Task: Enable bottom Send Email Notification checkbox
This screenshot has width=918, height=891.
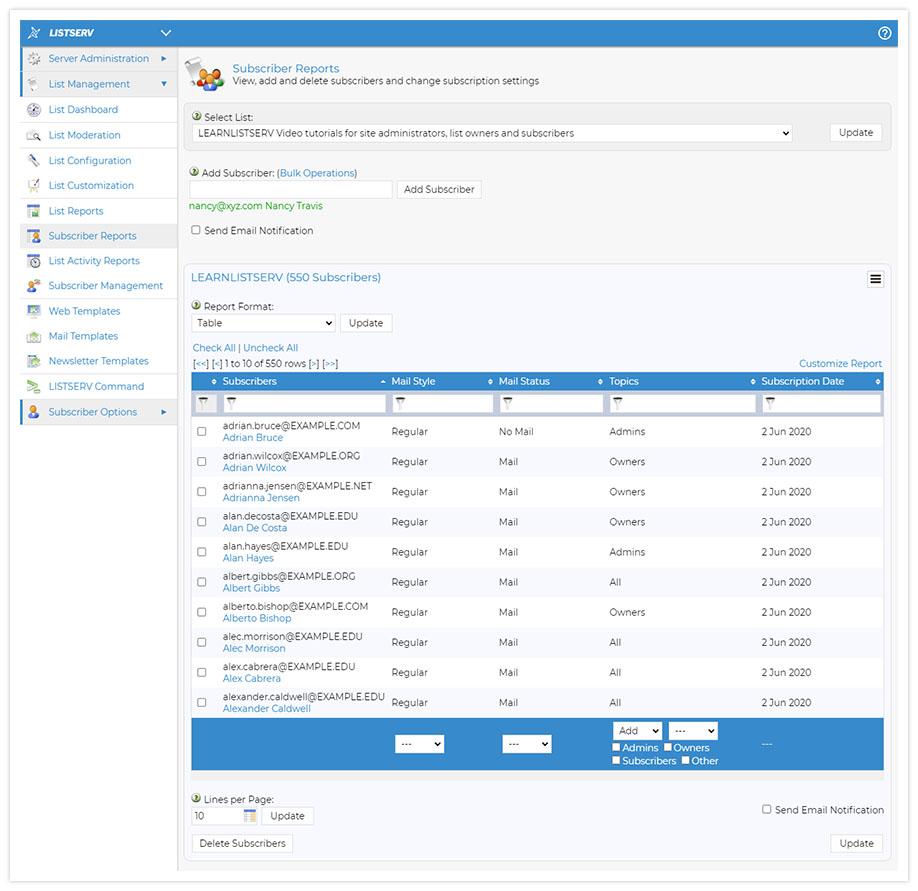Action: pyautogui.click(x=766, y=809)
